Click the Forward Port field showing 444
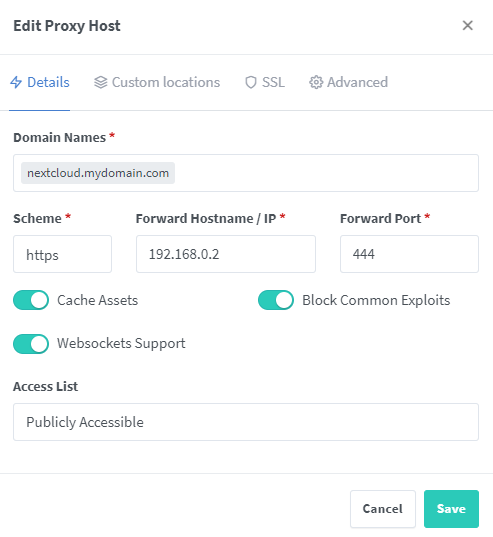 (409, 254)
